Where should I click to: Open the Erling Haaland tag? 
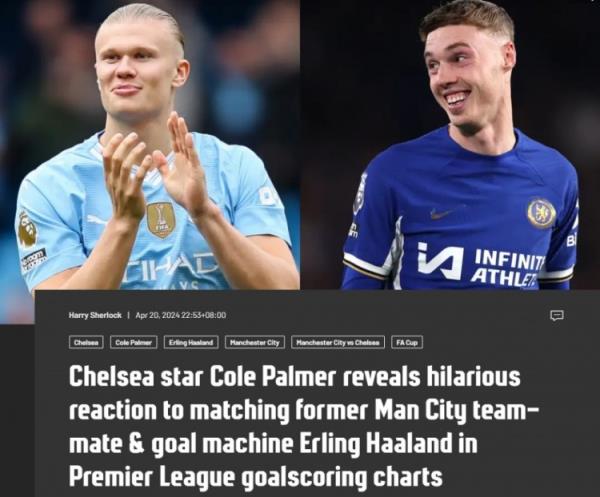pos(191,342)
